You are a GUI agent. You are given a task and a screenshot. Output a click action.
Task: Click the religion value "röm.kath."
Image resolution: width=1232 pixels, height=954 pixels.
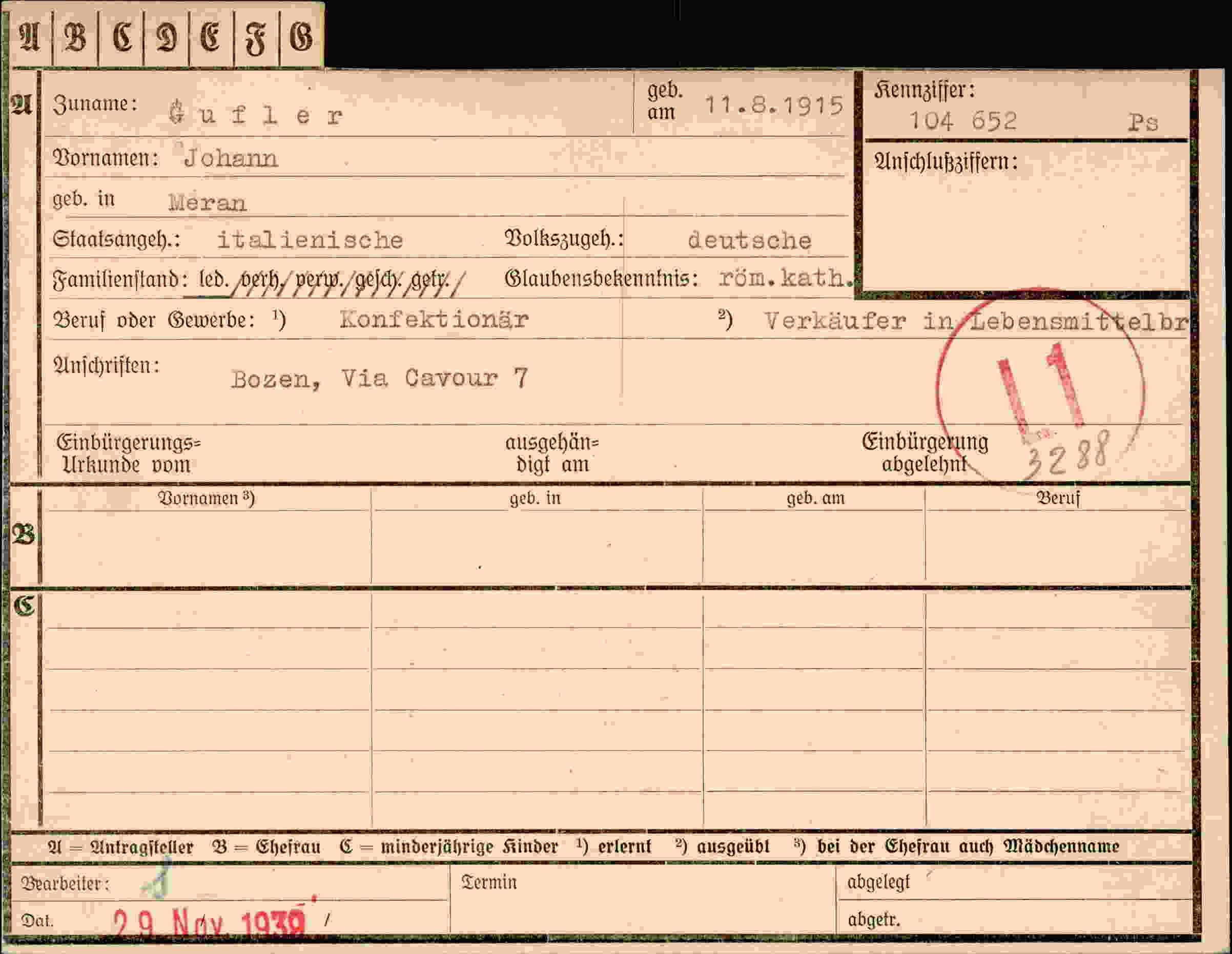786,278
